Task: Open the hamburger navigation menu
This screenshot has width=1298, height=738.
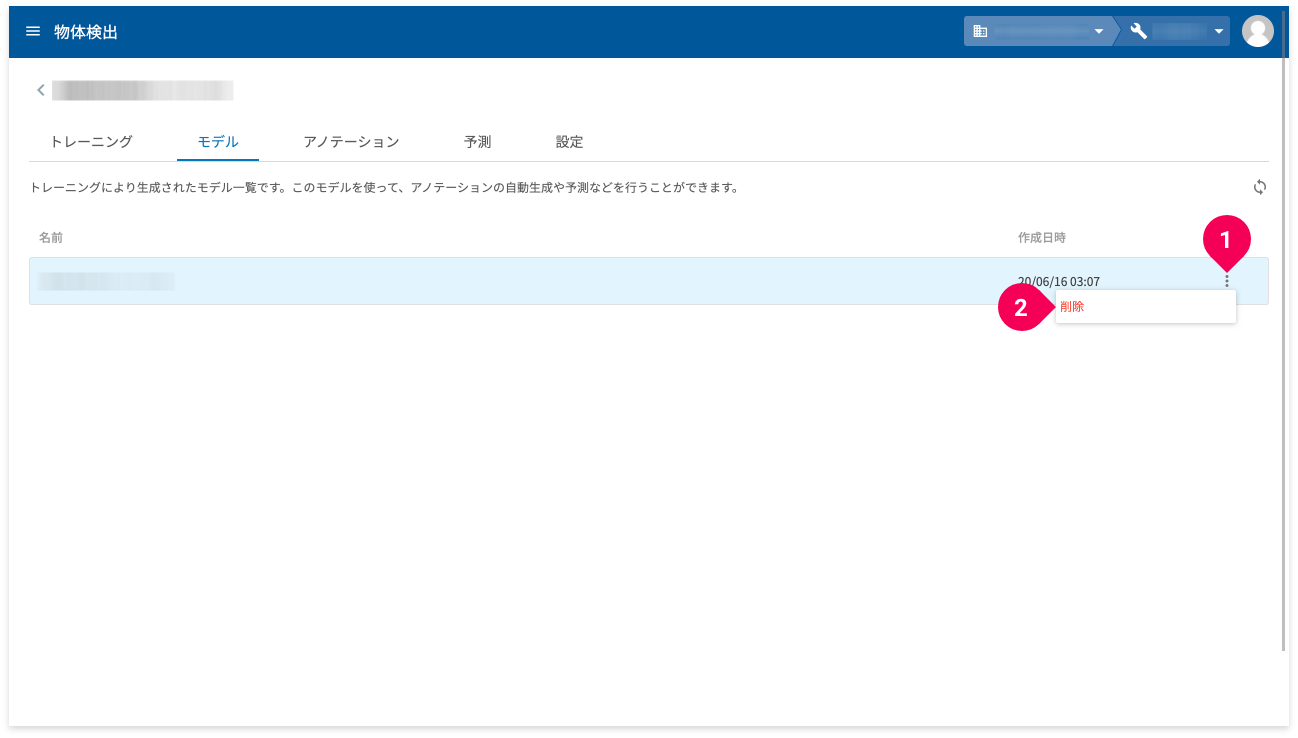Action: [x=33, y=32]
